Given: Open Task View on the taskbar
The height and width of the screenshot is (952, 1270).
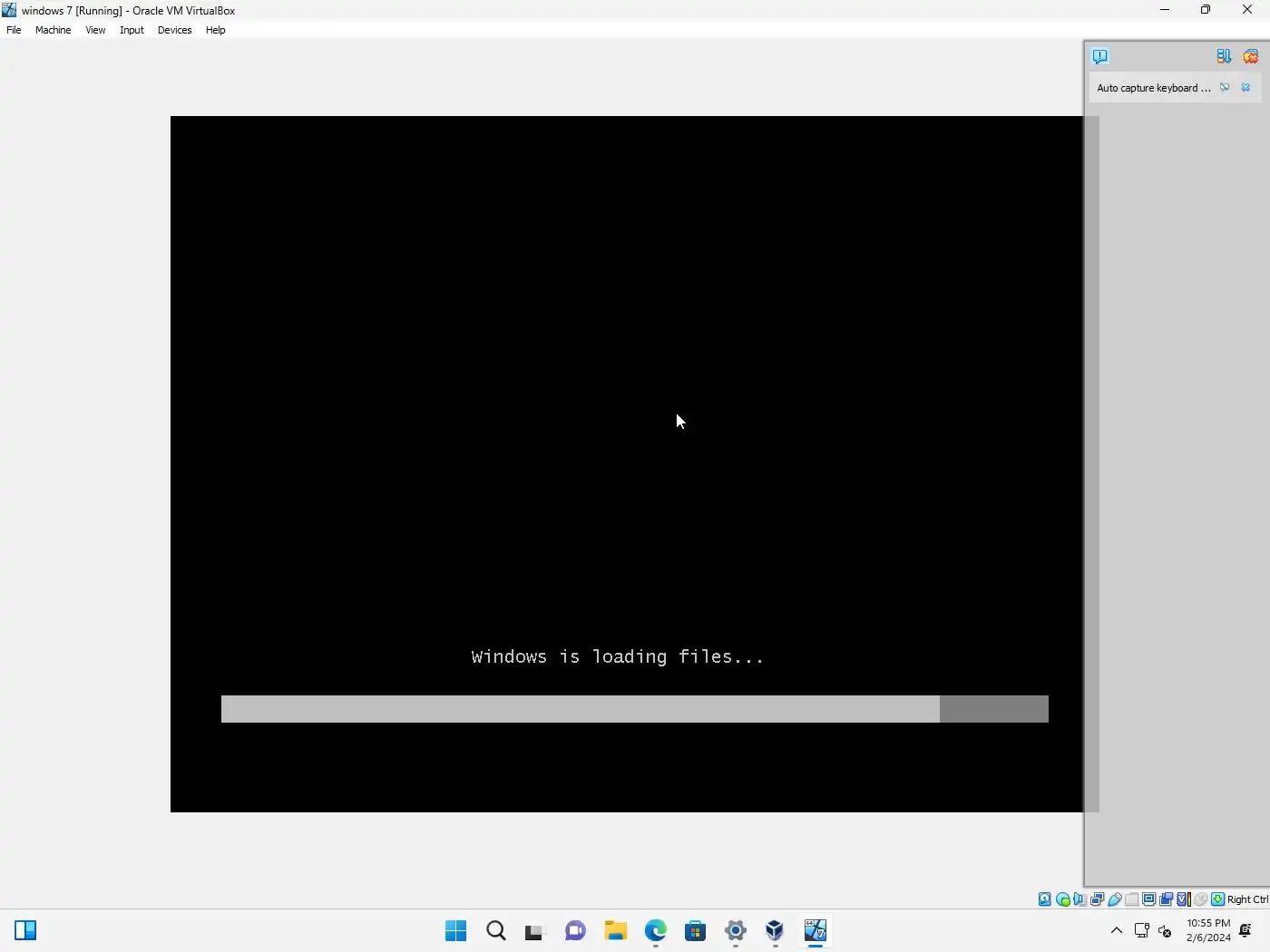Looking at the screenshot, I should pyautogui.click(x=535, y=930).
